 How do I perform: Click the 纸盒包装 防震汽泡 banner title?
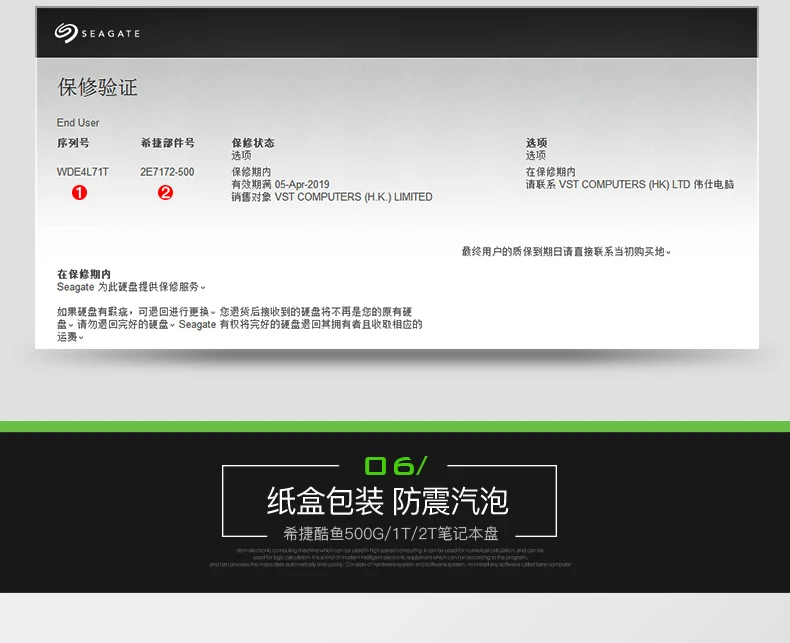tap(387, 499)
